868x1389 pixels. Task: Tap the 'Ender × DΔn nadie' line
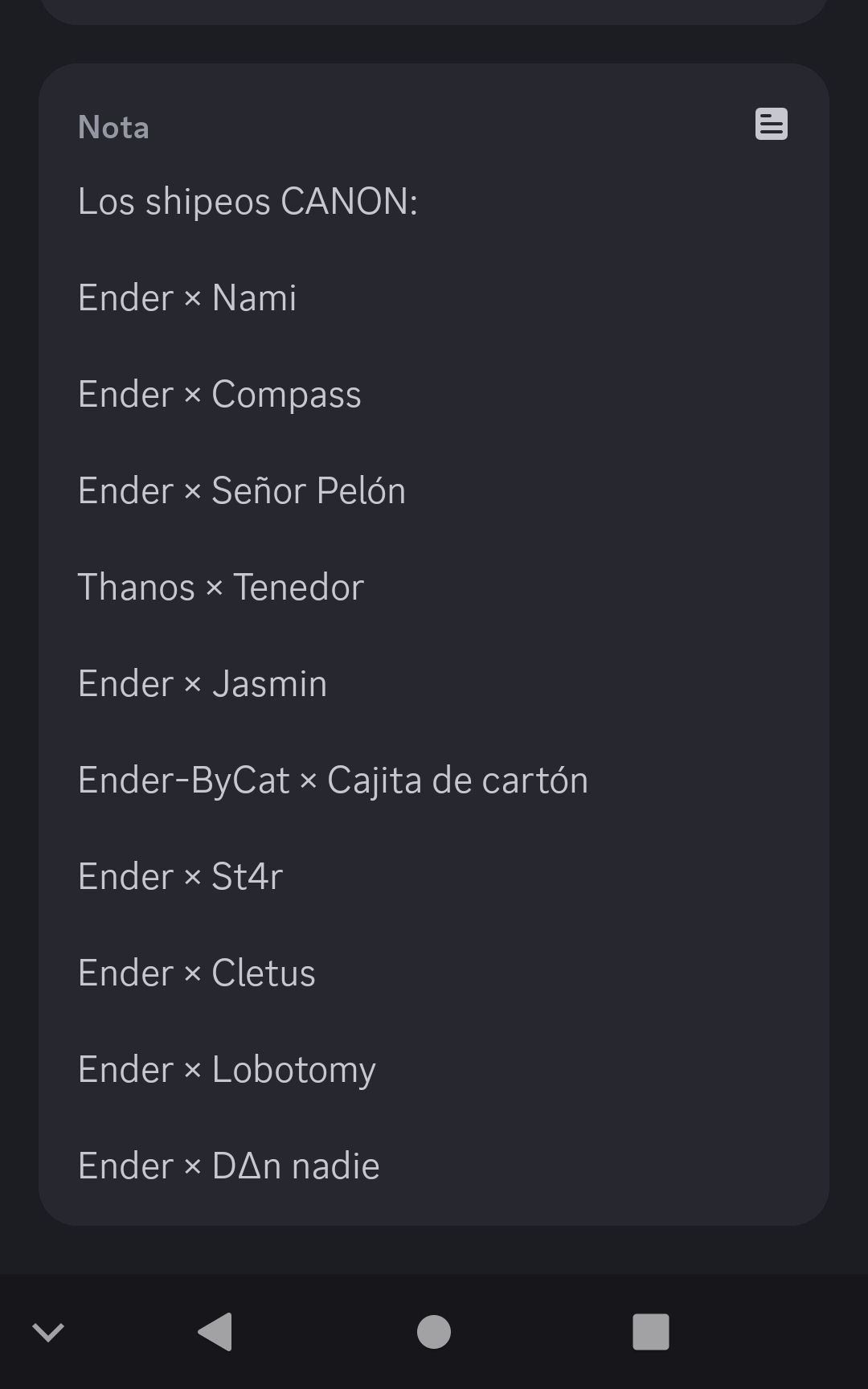click(x=229, y=1166)
